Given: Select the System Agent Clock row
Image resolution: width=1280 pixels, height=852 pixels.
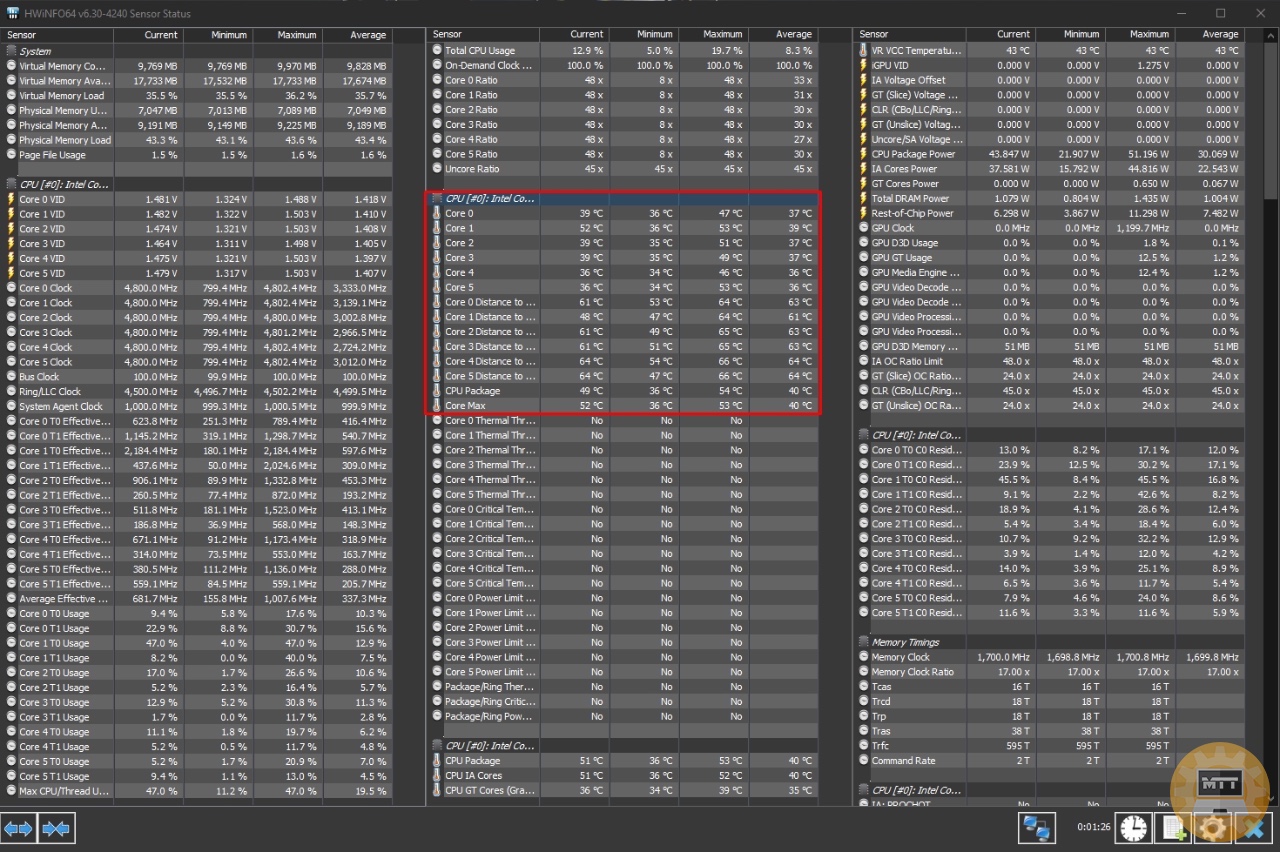Looking at the screenshot, I should tap(198, 407).
